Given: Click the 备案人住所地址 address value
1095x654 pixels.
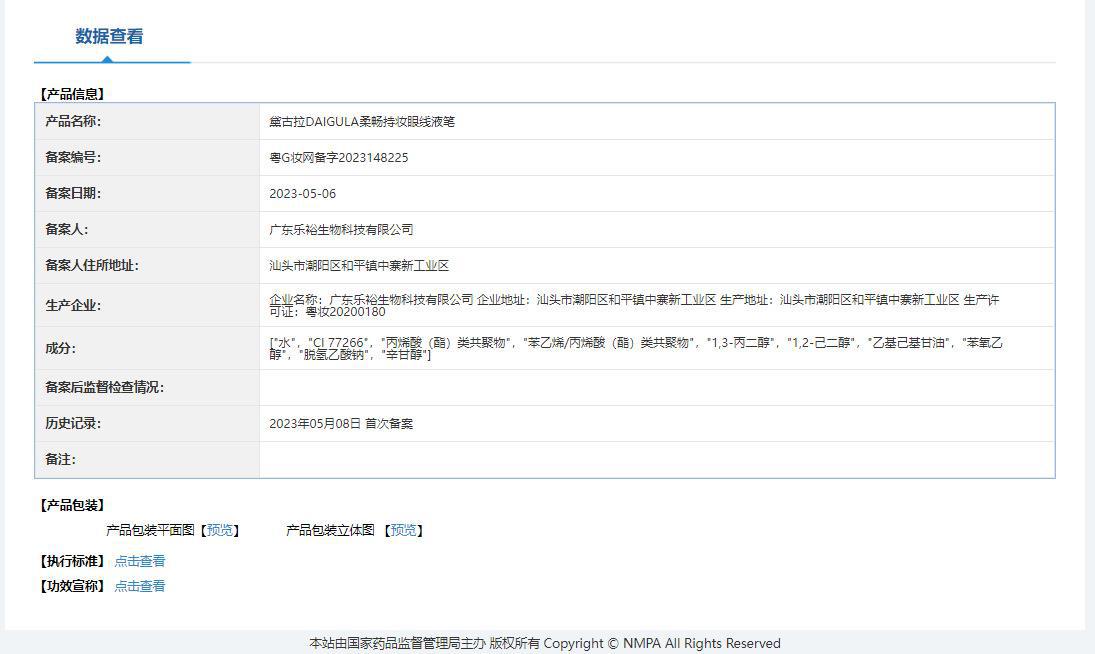Looking at the screenshot, I should [359, 266].
